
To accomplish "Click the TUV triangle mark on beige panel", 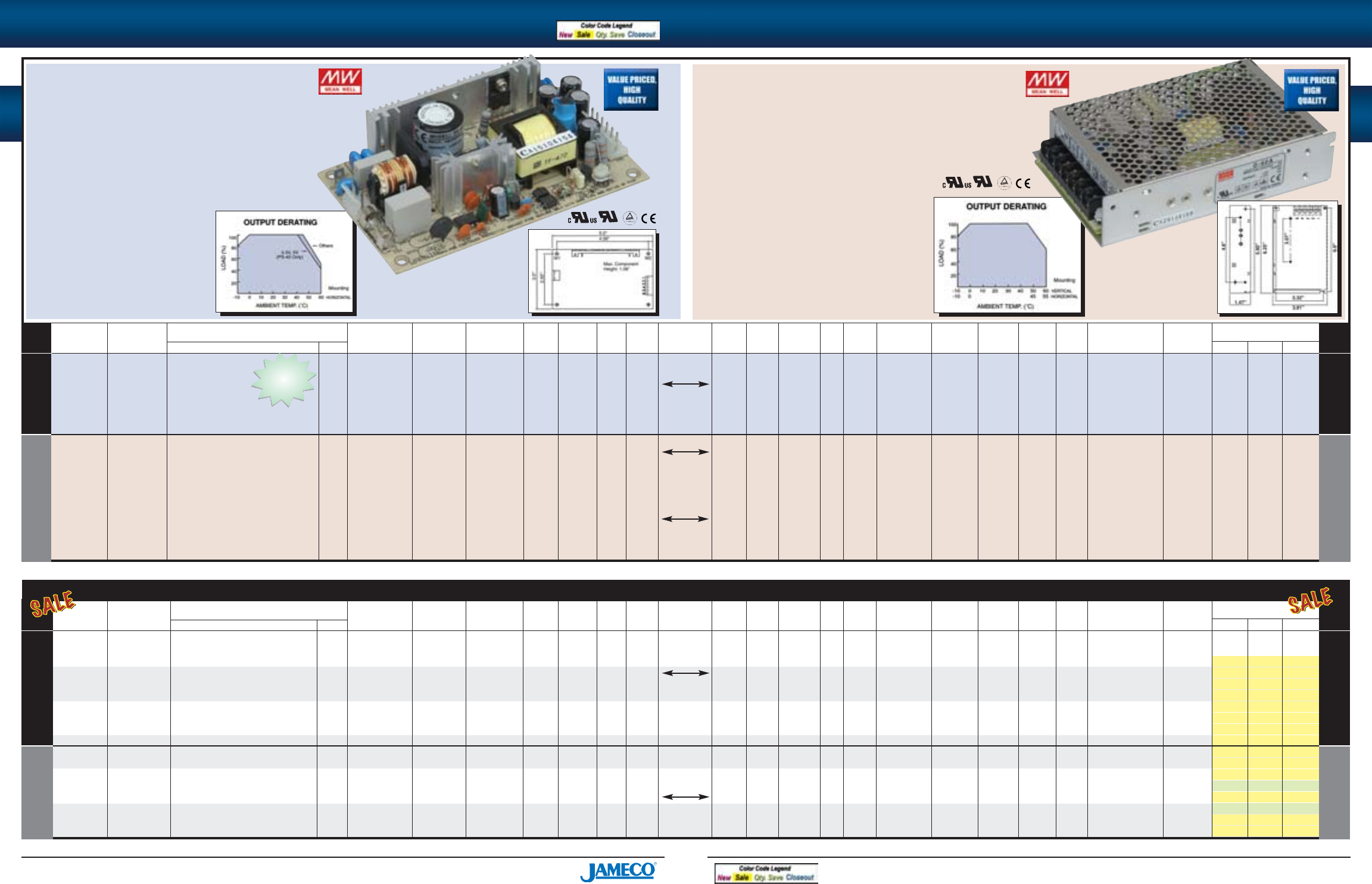I will click(1005, 183).
